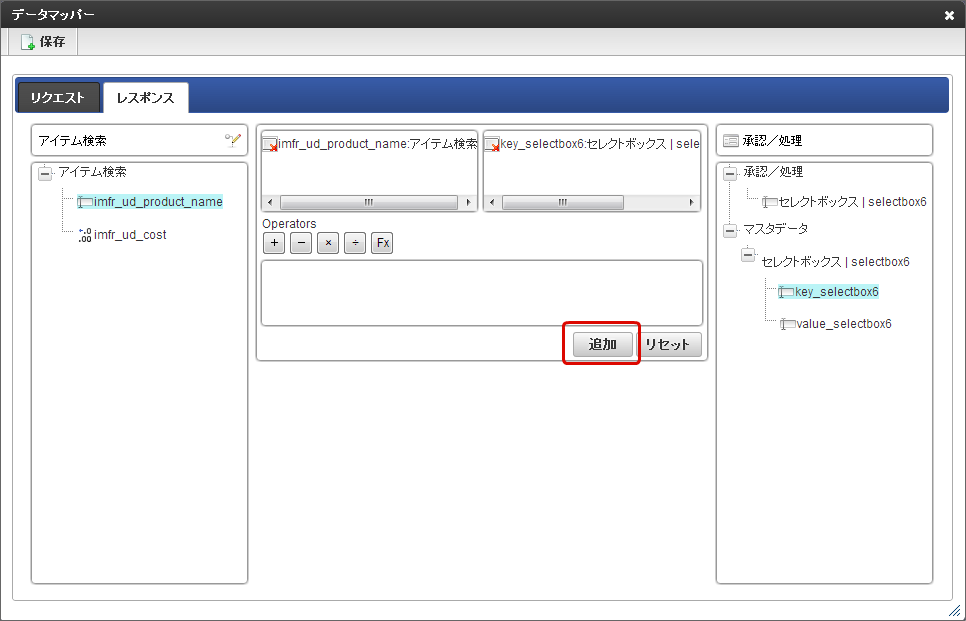Click the field icon of value_selectbox6
The height and width of the screenshot is (621, 966).
(787, 324)
